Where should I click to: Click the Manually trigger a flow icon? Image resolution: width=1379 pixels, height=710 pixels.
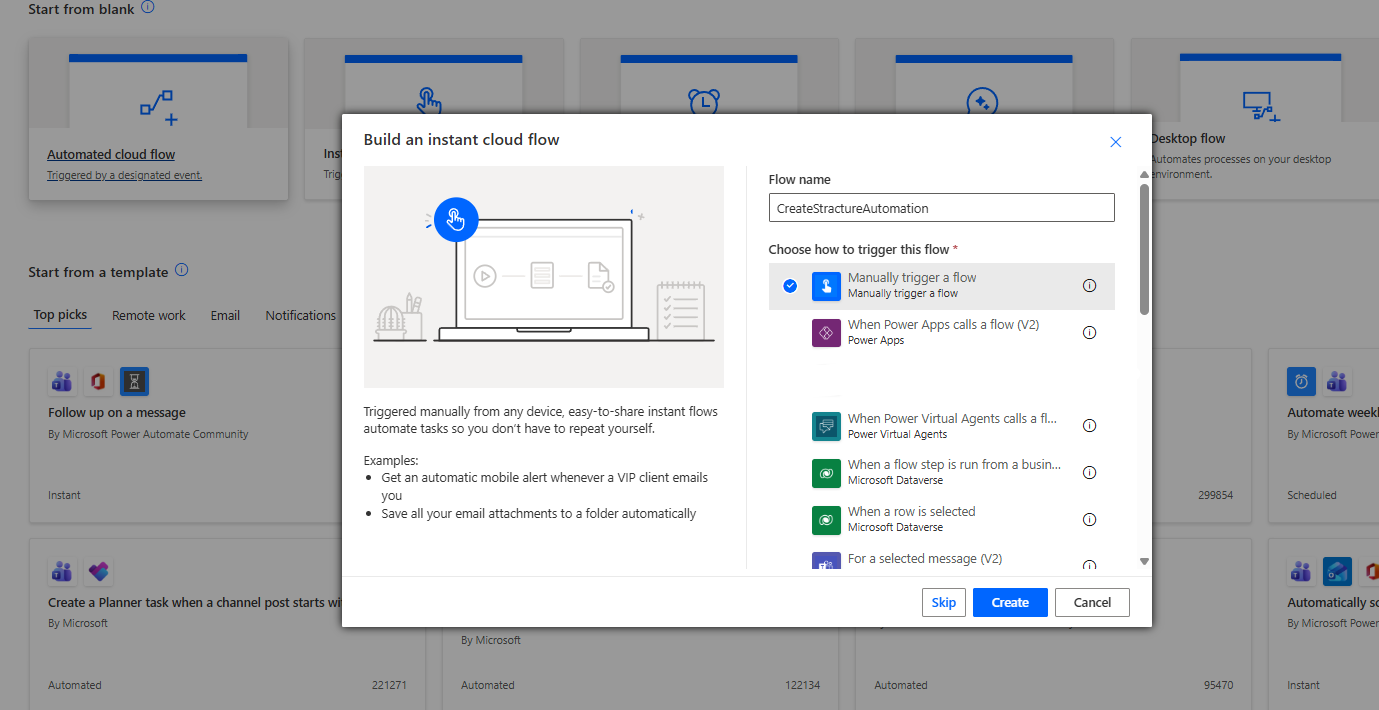(826, 286)
